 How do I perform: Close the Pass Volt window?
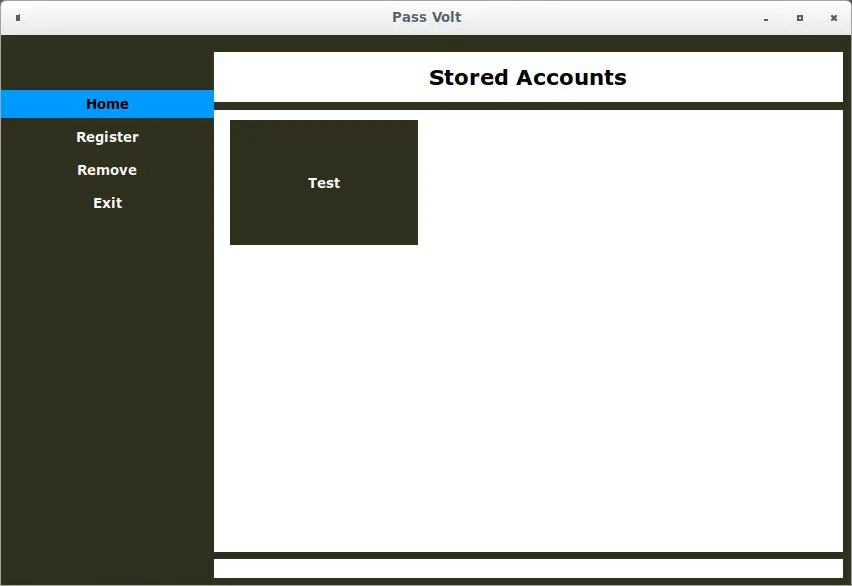click(x=833, y=17)
